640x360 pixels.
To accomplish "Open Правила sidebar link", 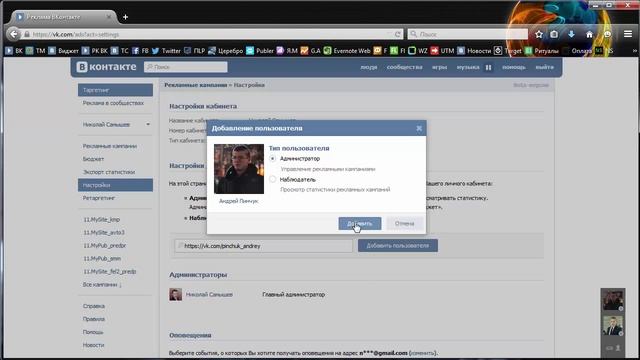I will (93, 319).
